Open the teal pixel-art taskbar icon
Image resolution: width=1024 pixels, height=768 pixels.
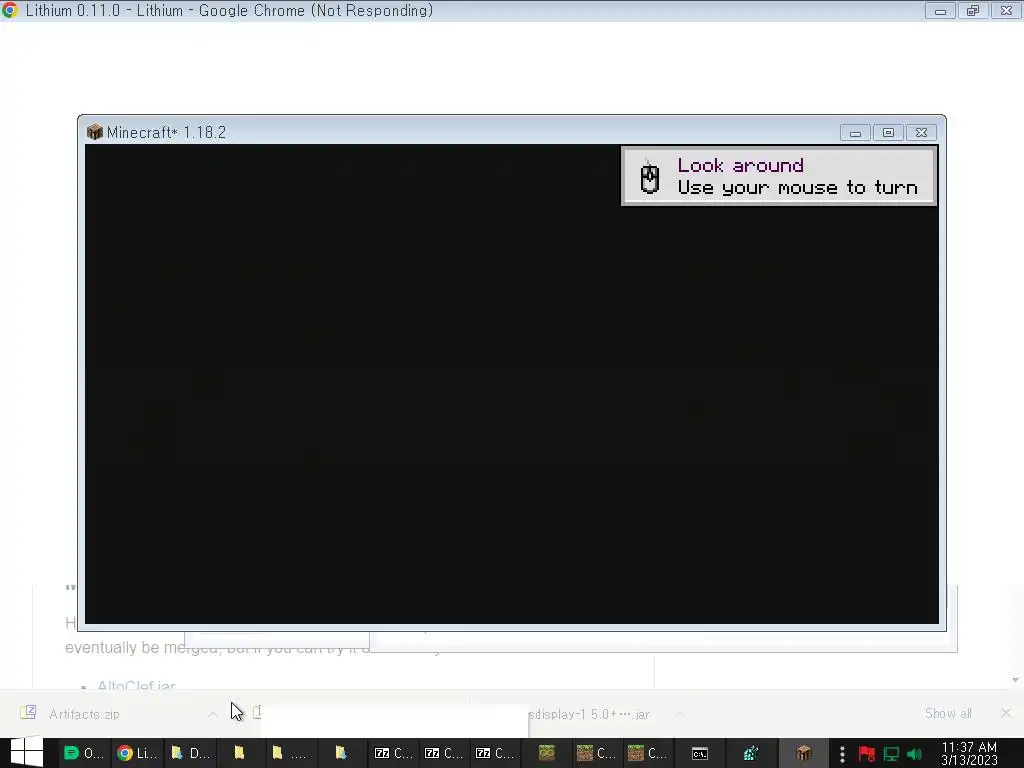pyautogui.click(x=751, y=753)
